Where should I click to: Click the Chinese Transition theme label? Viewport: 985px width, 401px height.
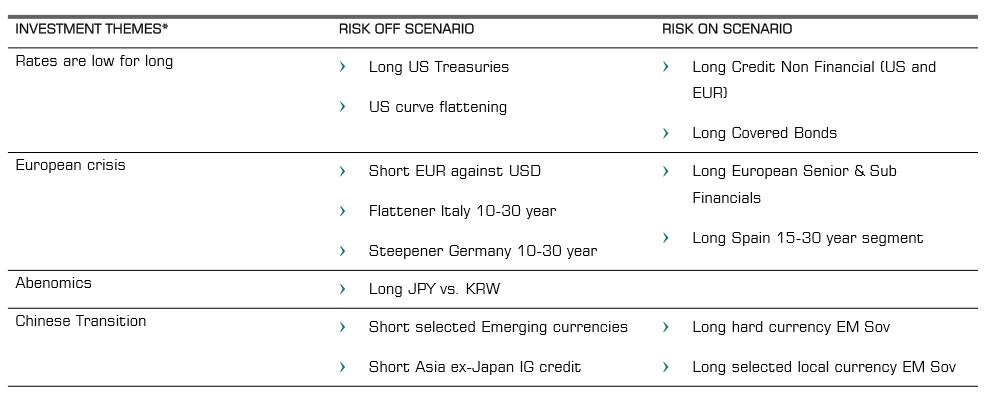coord(80,321)
